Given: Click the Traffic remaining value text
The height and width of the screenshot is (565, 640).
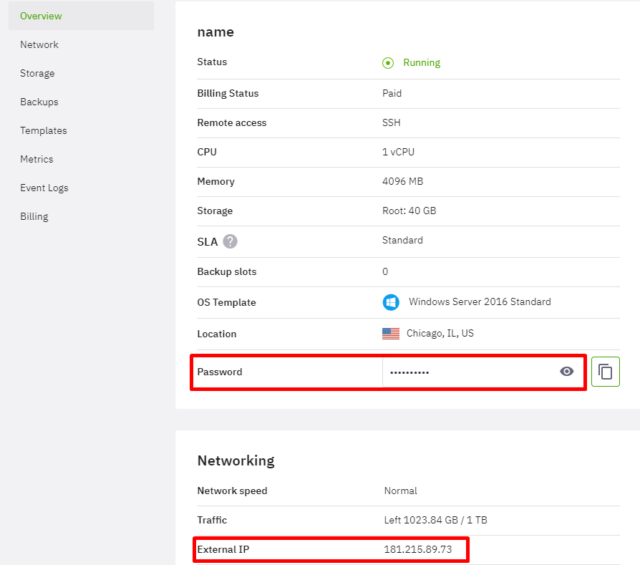Looking at the screenshot, I should click(x=435, y=520).
